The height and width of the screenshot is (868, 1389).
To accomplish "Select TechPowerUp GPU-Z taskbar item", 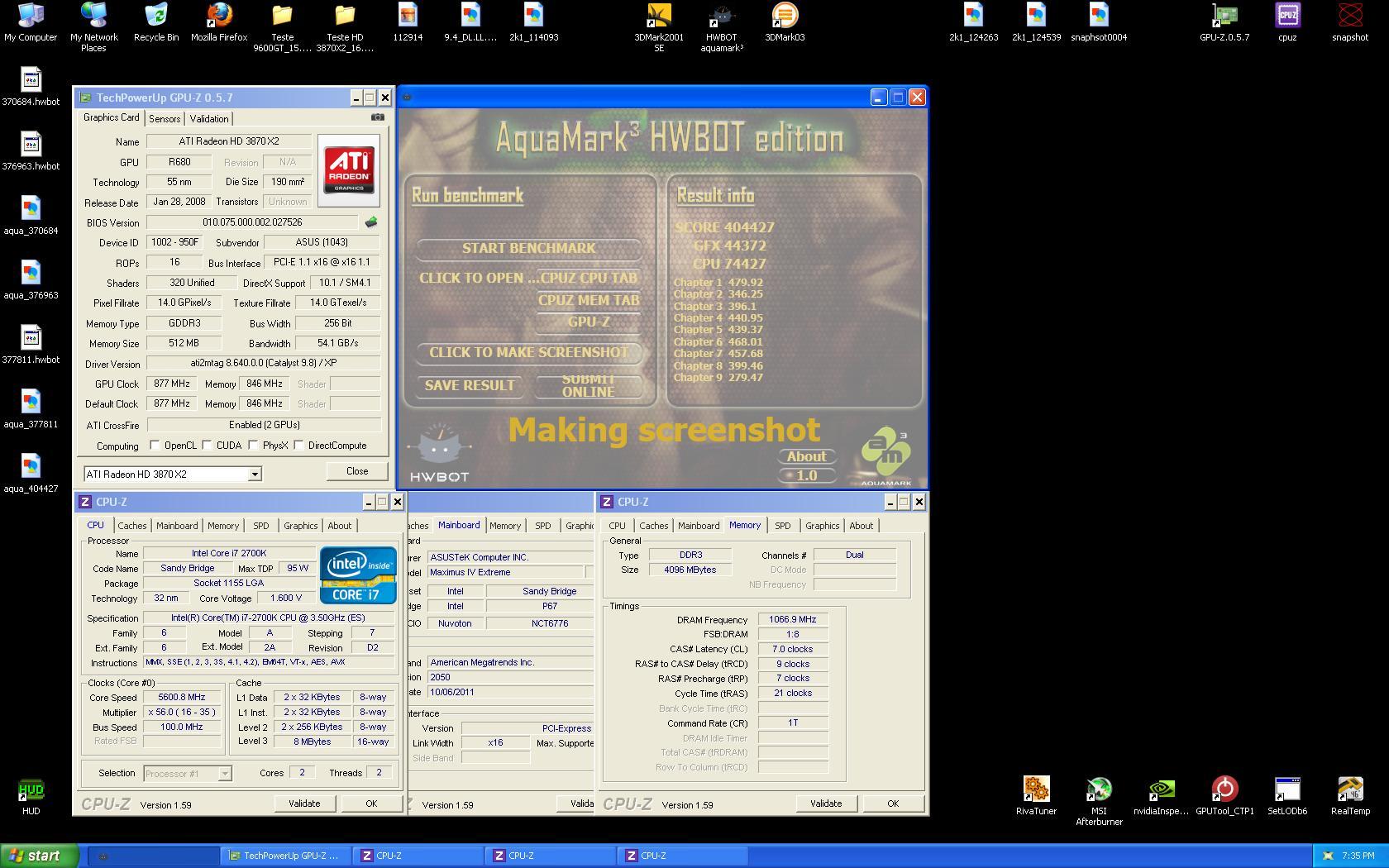I will [x=286, y=856].
